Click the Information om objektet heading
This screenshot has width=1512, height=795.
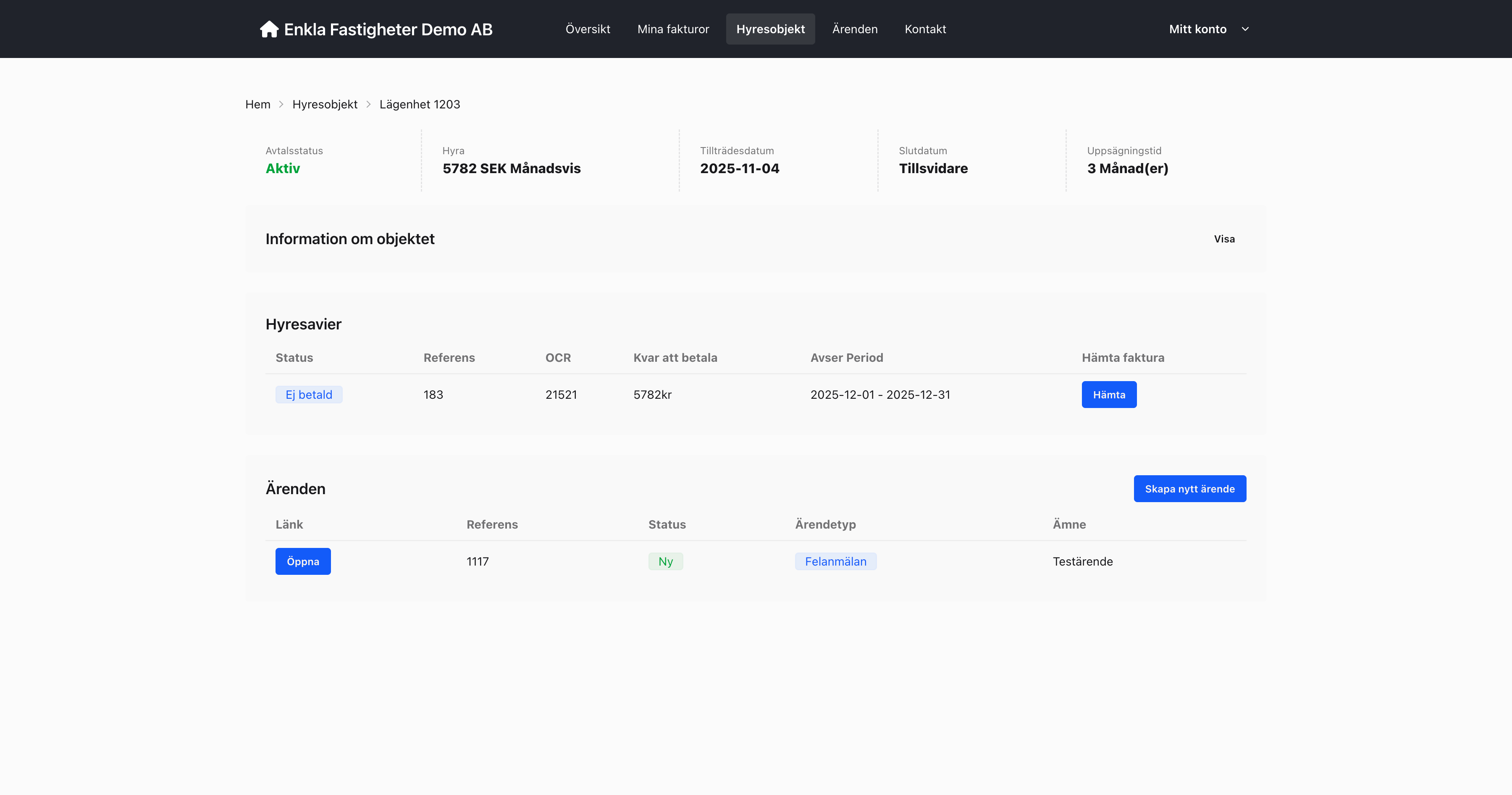click(350, 239)
